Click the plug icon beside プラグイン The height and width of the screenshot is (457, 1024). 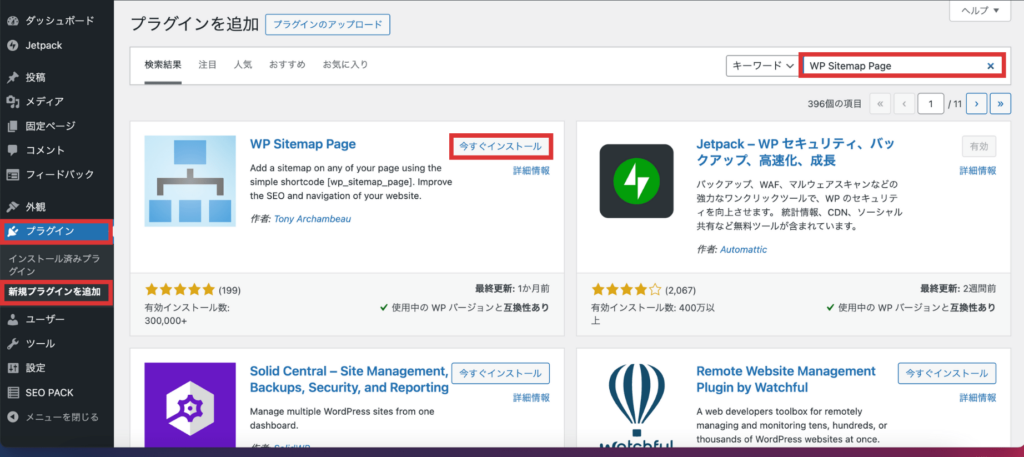click(12, 231)
